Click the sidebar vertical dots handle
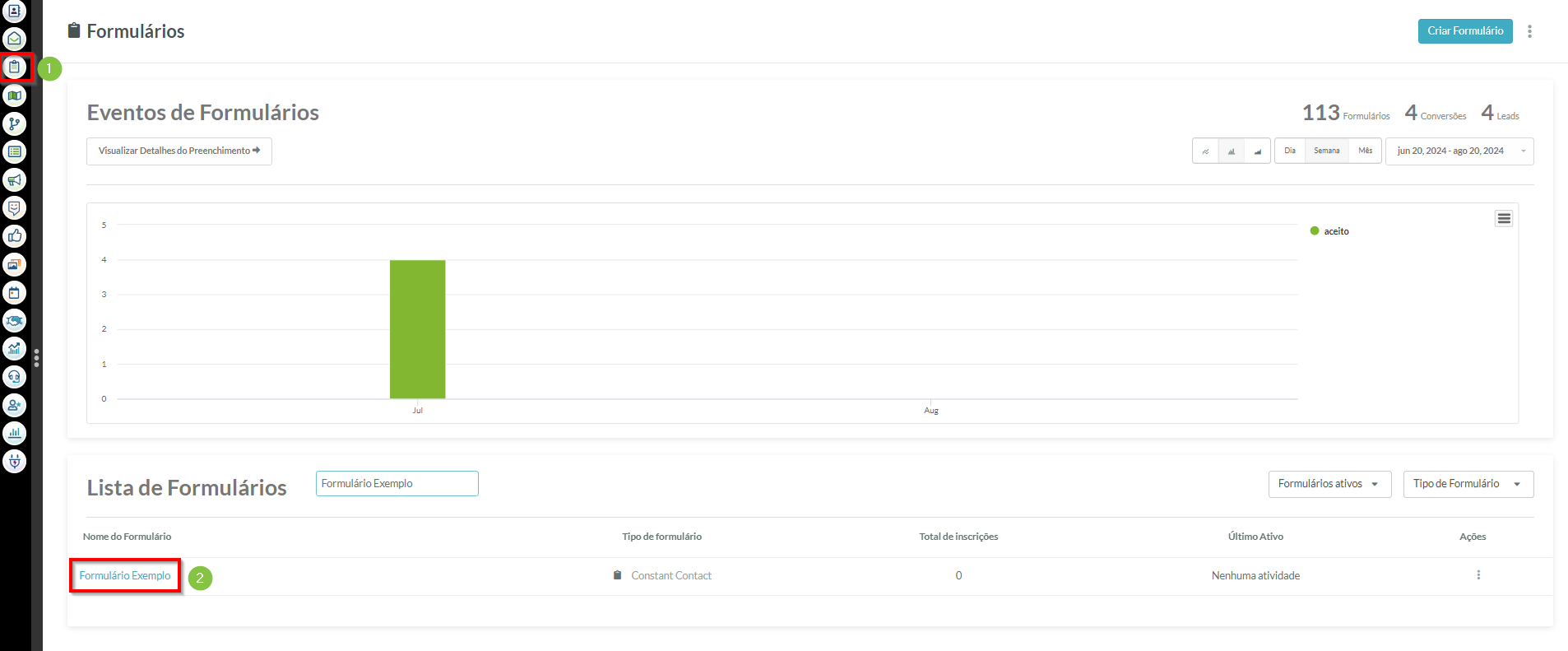The width and height of the screenshot is (1568, 651). coord(36,358)
